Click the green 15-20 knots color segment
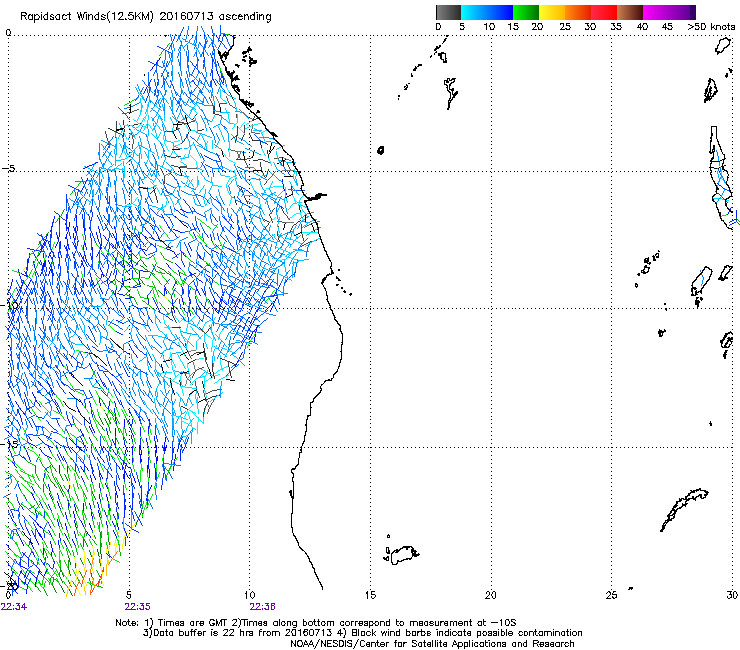The height and width of the screenshot is (650, 740). point(526,12)
